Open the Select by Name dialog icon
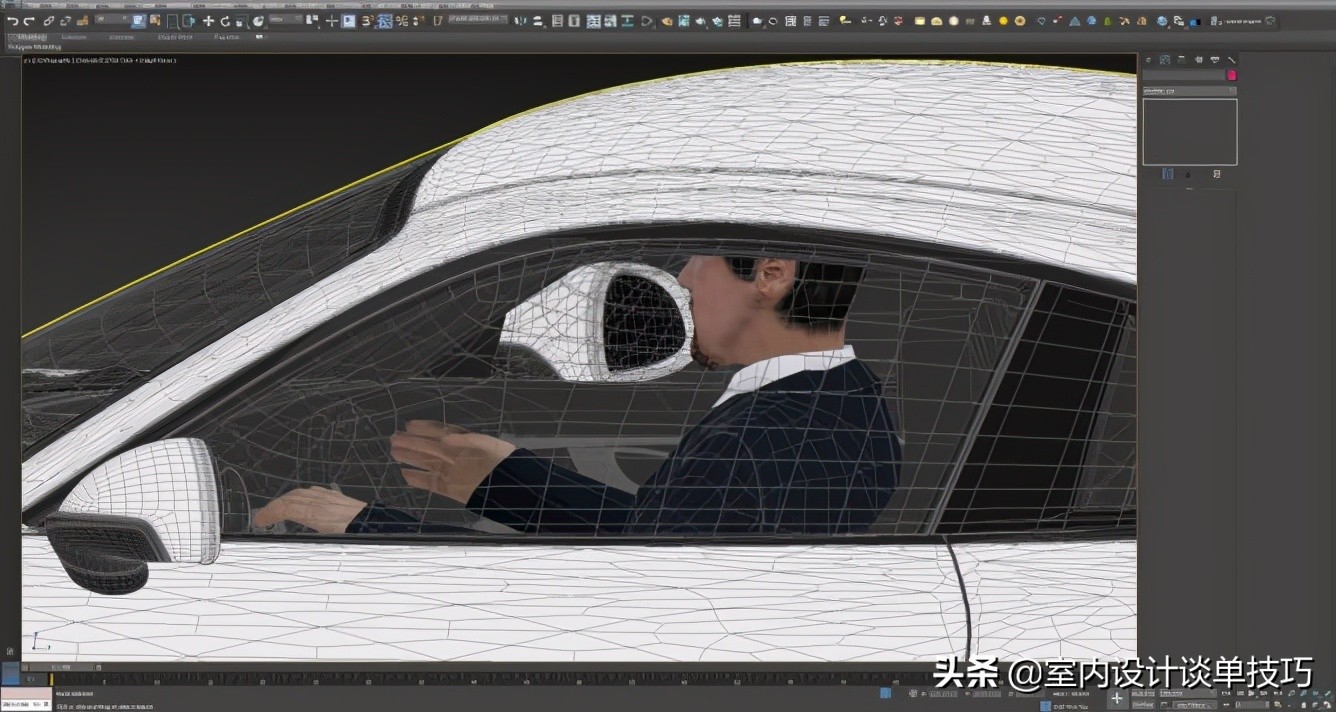This screenshot has height=712, width=1336. [154, 21]
